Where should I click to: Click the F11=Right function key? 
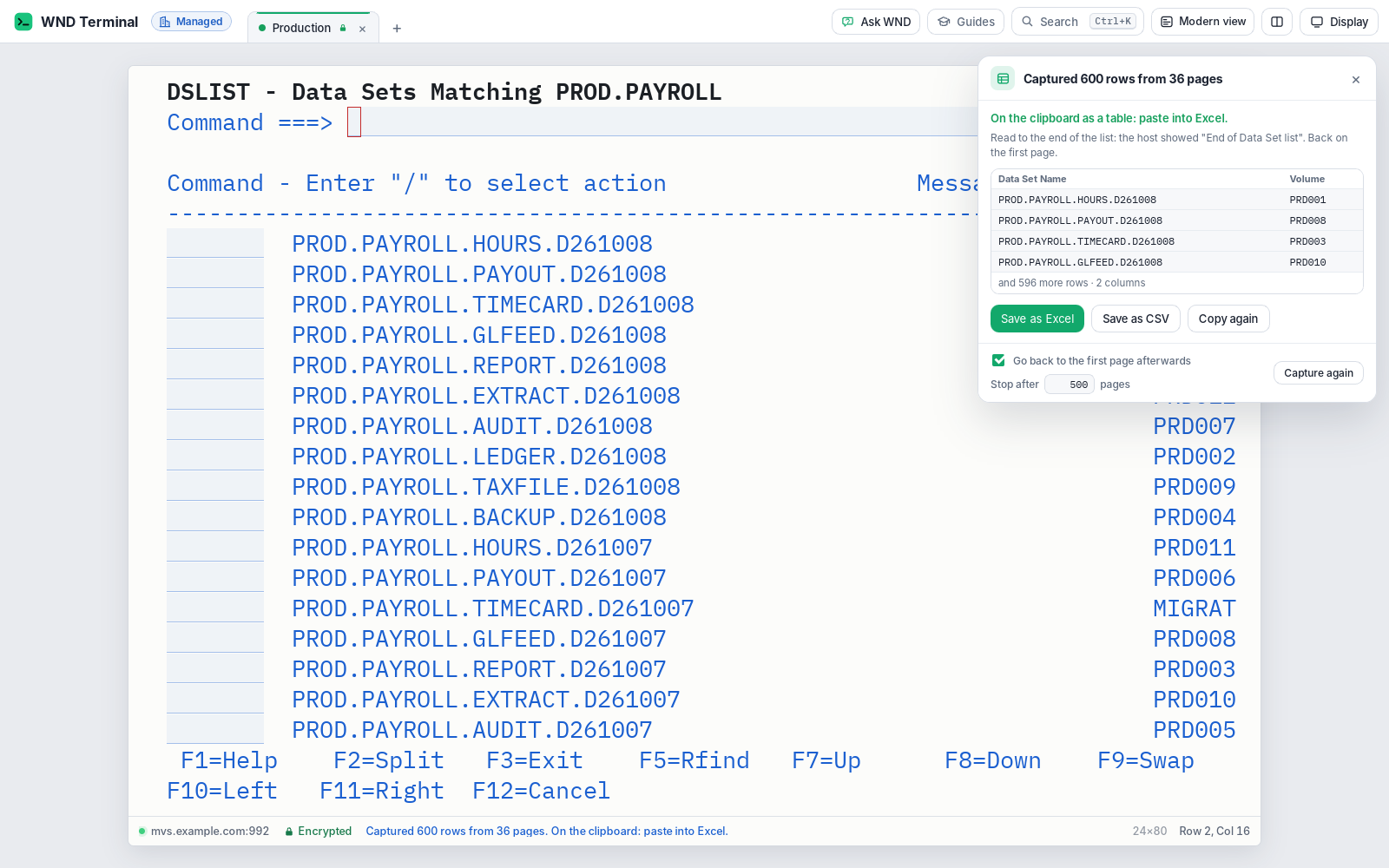tap(382, 791)
